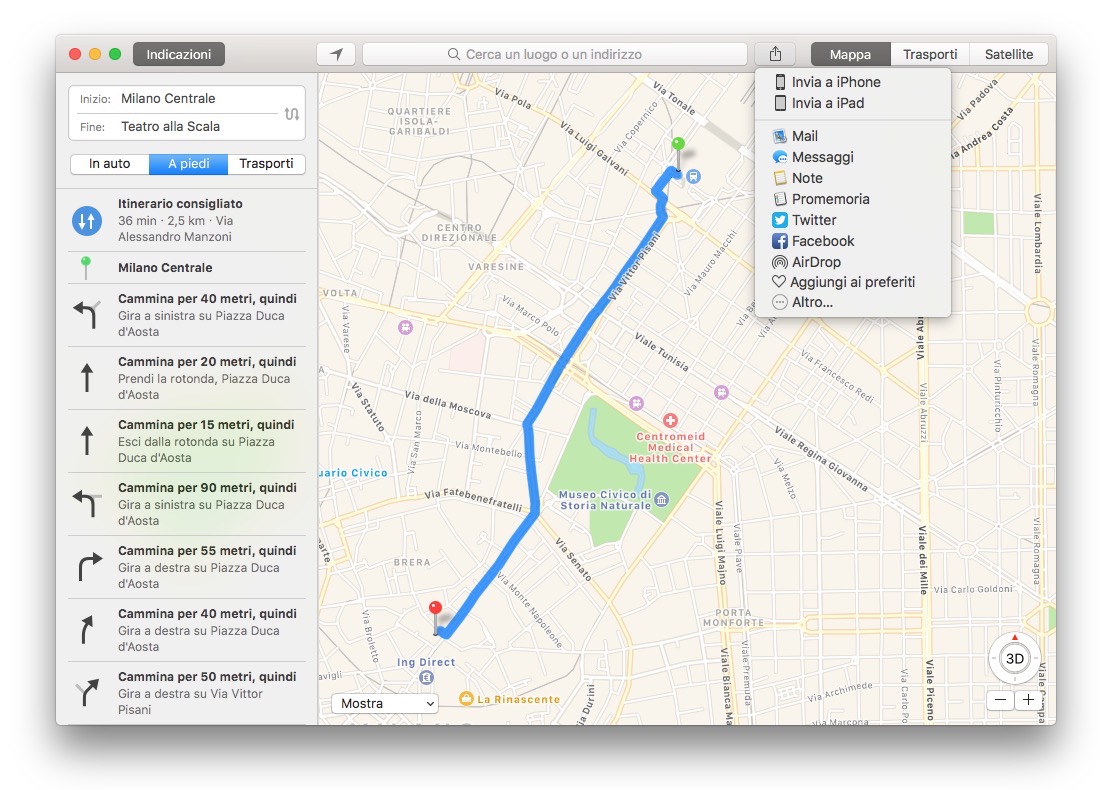Click the Viale Regina Giovanna label

(821, 459)
